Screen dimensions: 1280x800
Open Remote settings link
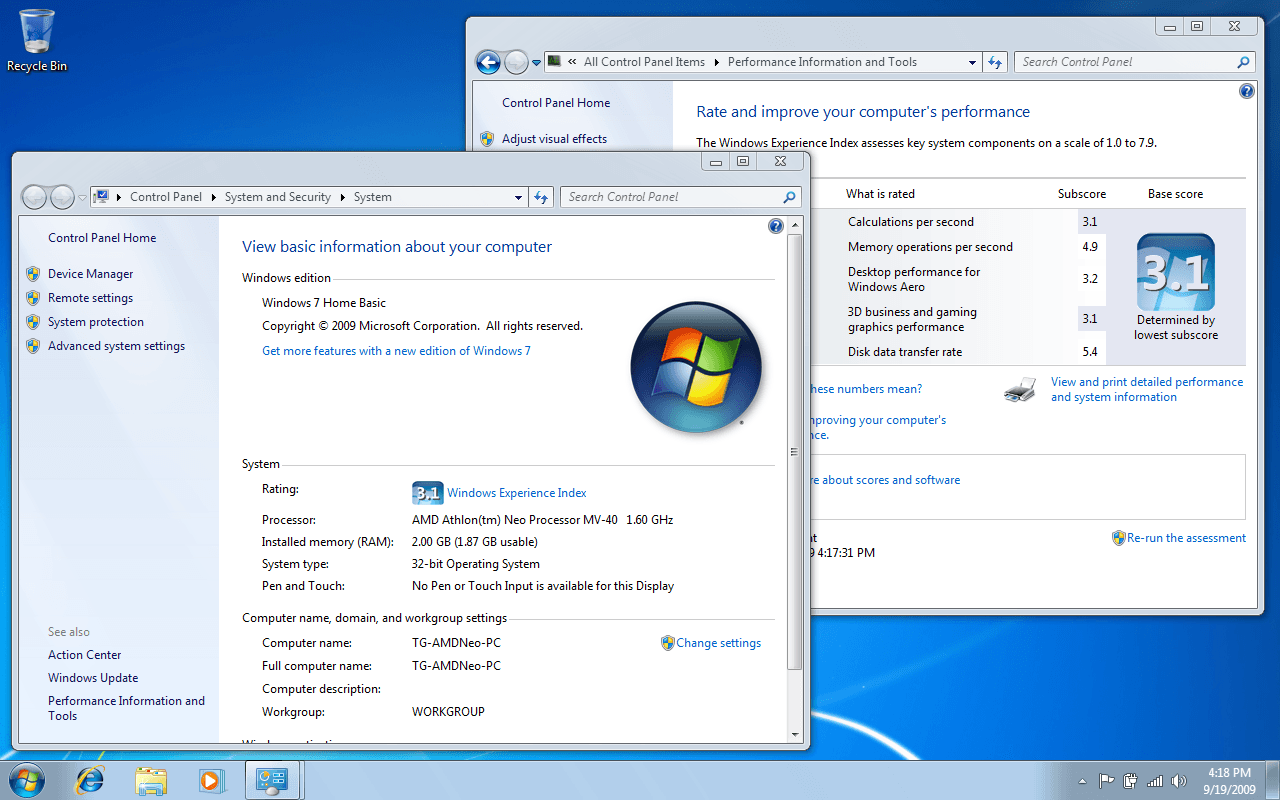pos(90,298)
